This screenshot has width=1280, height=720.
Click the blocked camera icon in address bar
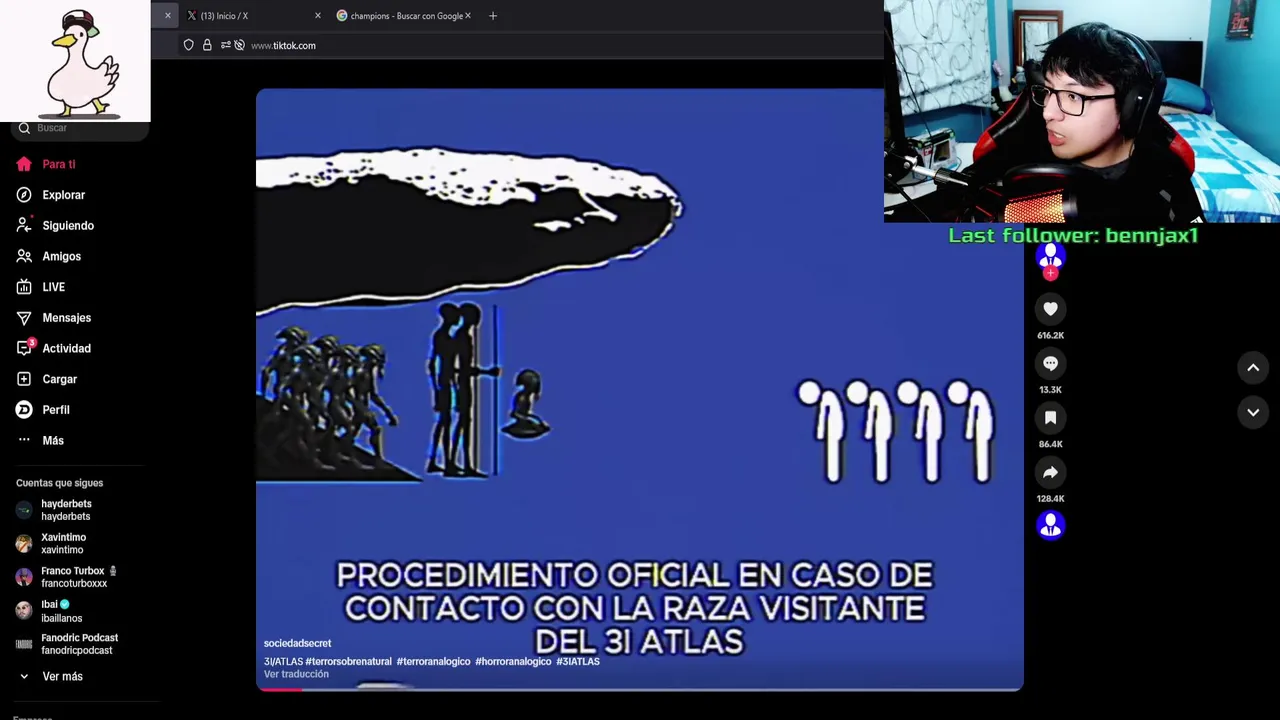(239, 45)
